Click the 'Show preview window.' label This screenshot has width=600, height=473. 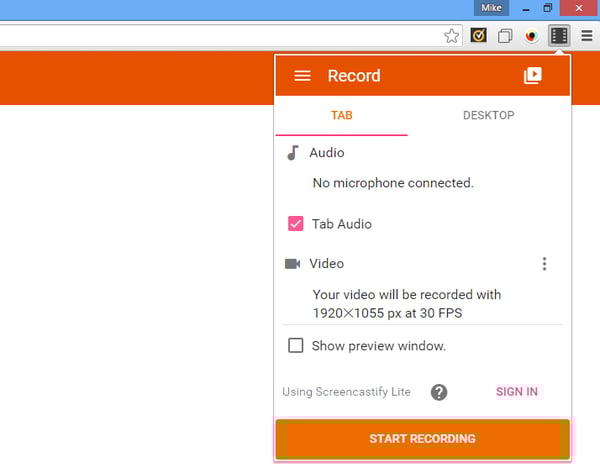(x=379, y=346)
